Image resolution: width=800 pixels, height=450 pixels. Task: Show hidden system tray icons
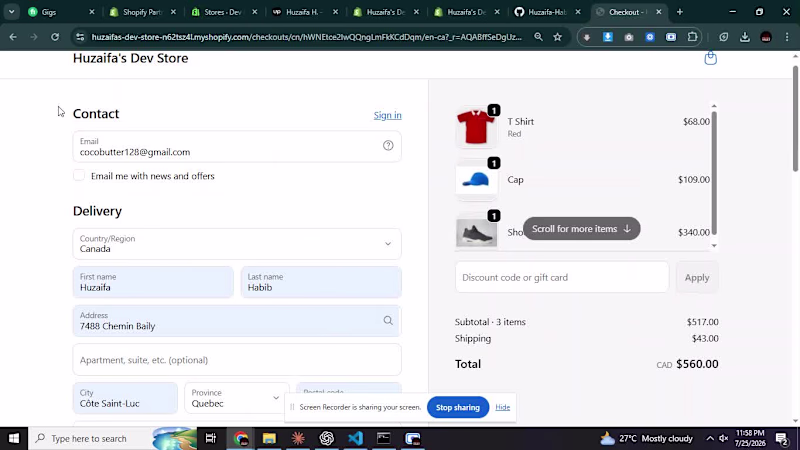point(710,438)
